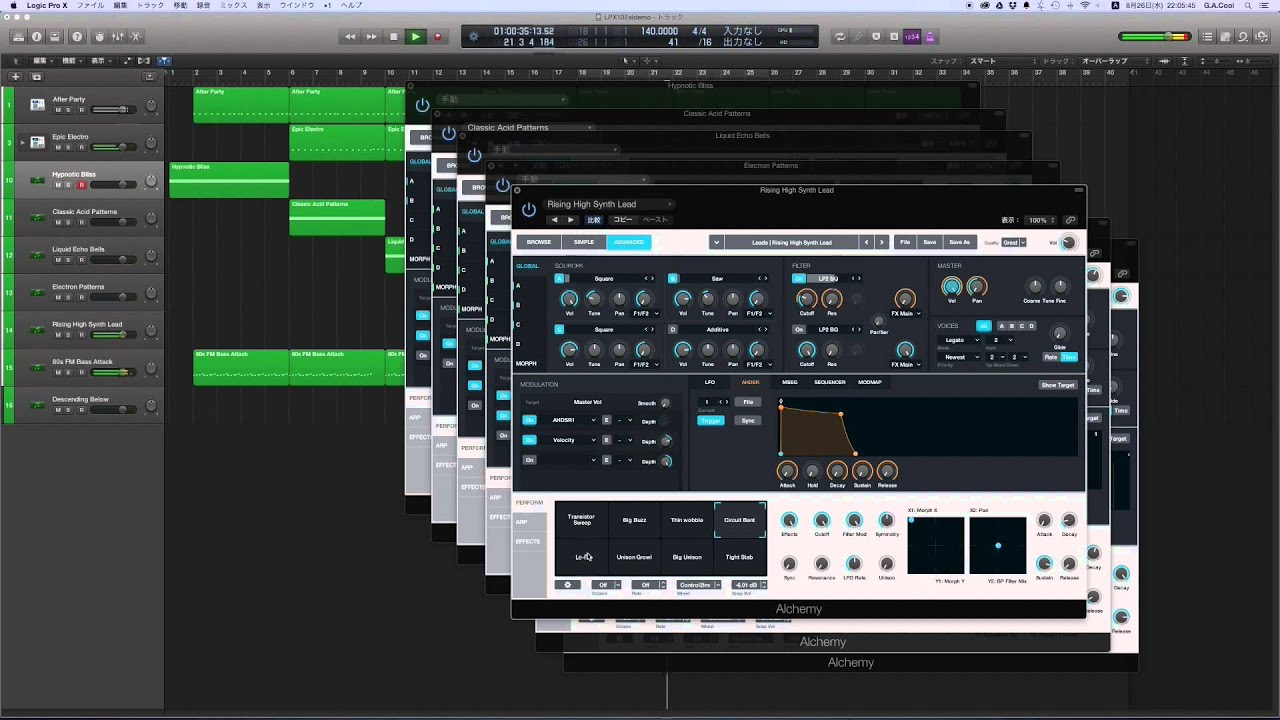Click the green Play button
The image size is (1280, 720).
coord(415,37)
